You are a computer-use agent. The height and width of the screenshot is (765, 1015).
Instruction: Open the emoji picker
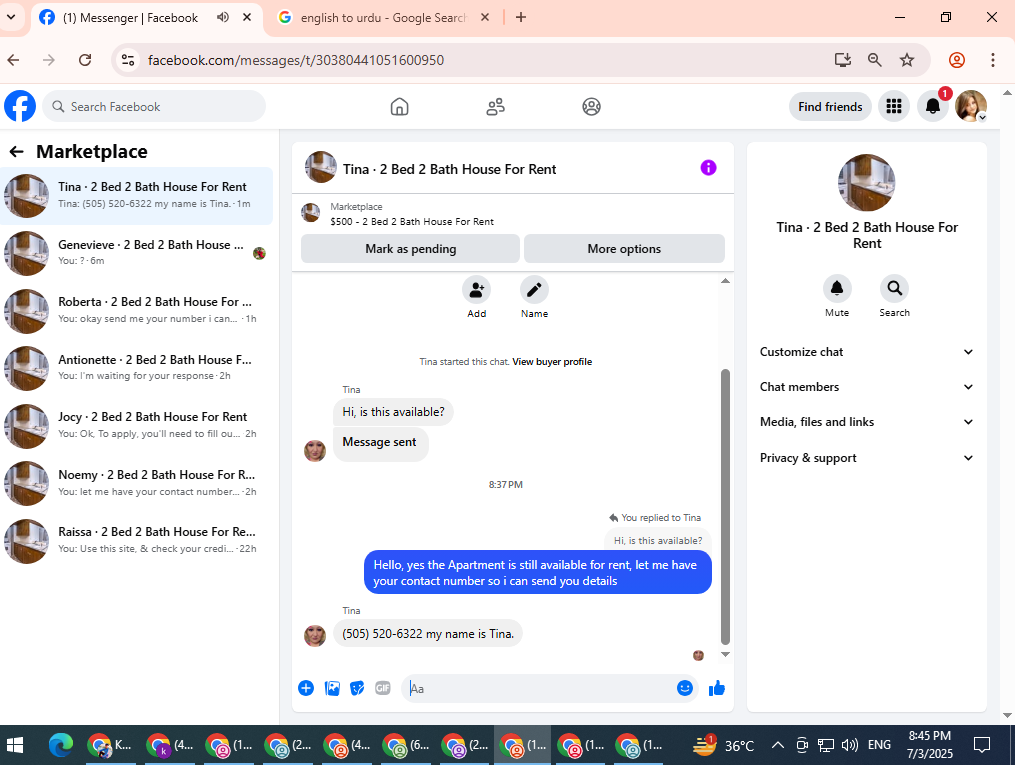point(685,688)
